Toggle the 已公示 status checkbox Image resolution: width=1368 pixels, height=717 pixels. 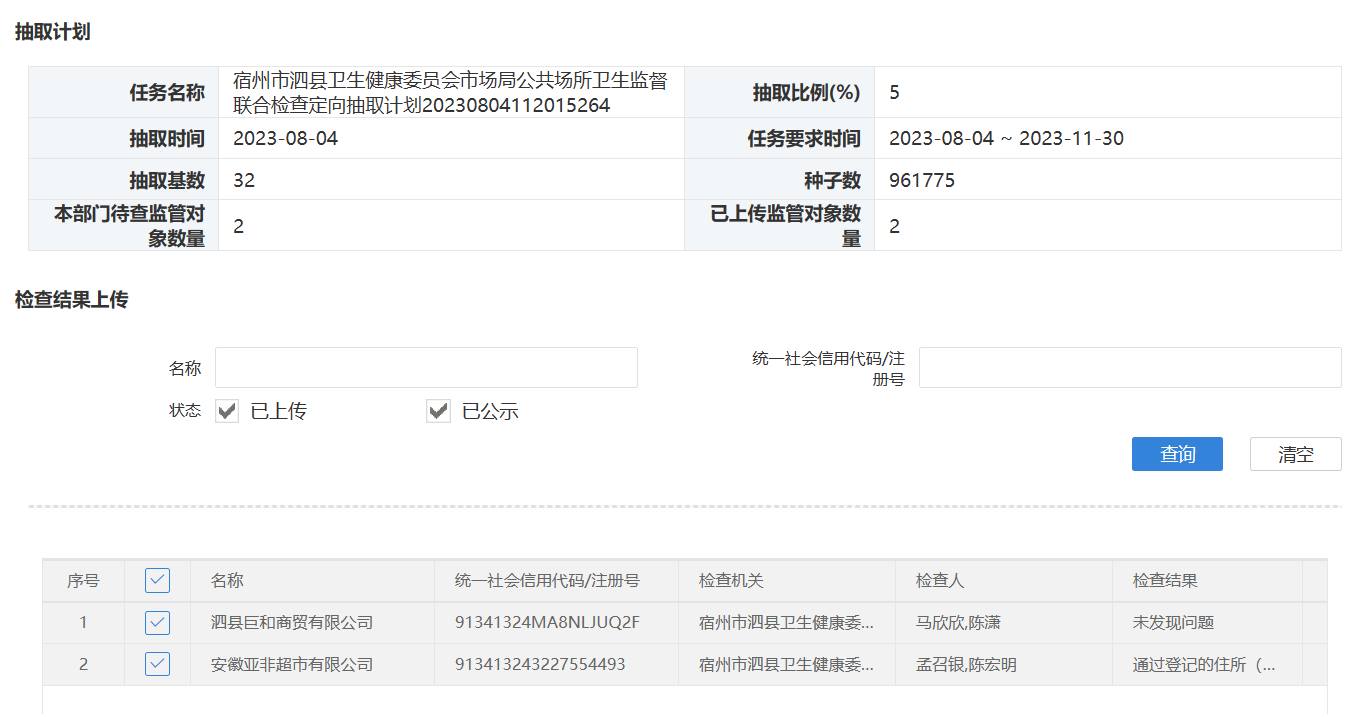(438, 411)
